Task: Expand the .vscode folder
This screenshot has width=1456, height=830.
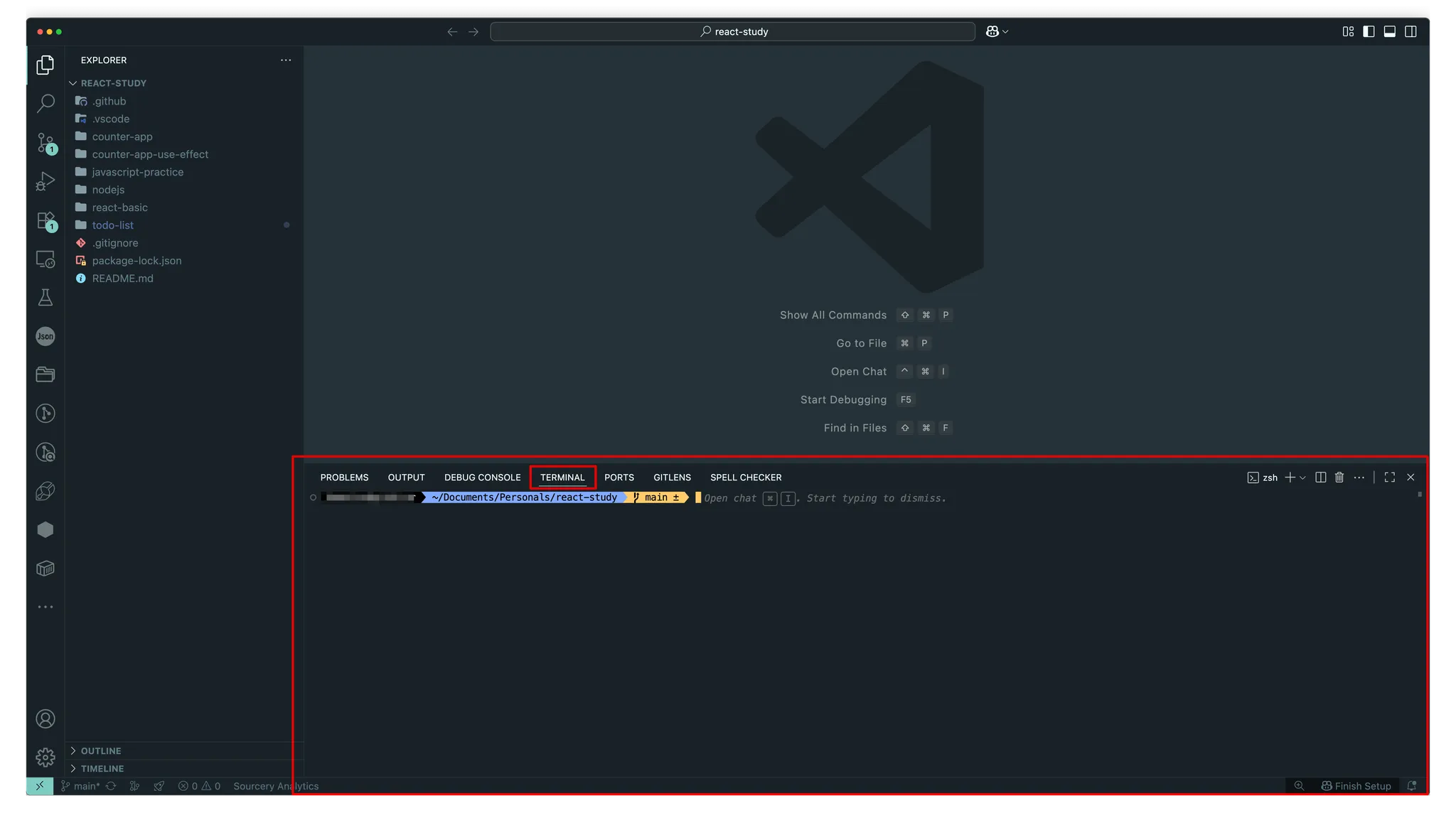Action: 110,119
